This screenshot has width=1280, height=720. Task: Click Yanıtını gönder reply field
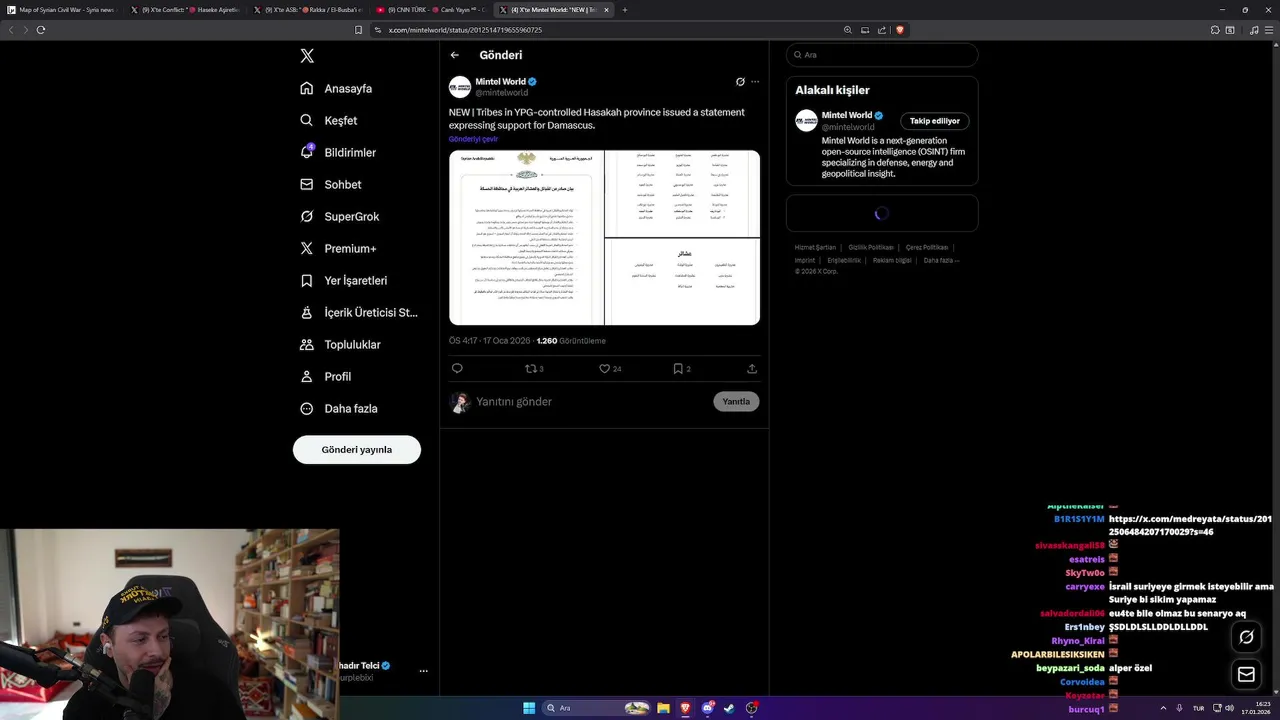[x=591, y=401]
